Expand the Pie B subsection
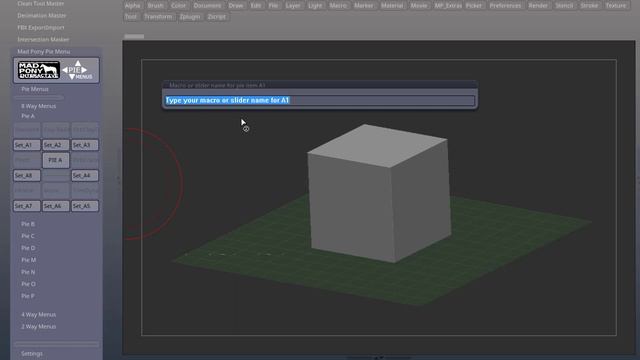Image resolution: width=640 pixels, height=360 pixels. click(x=28, y=224)
